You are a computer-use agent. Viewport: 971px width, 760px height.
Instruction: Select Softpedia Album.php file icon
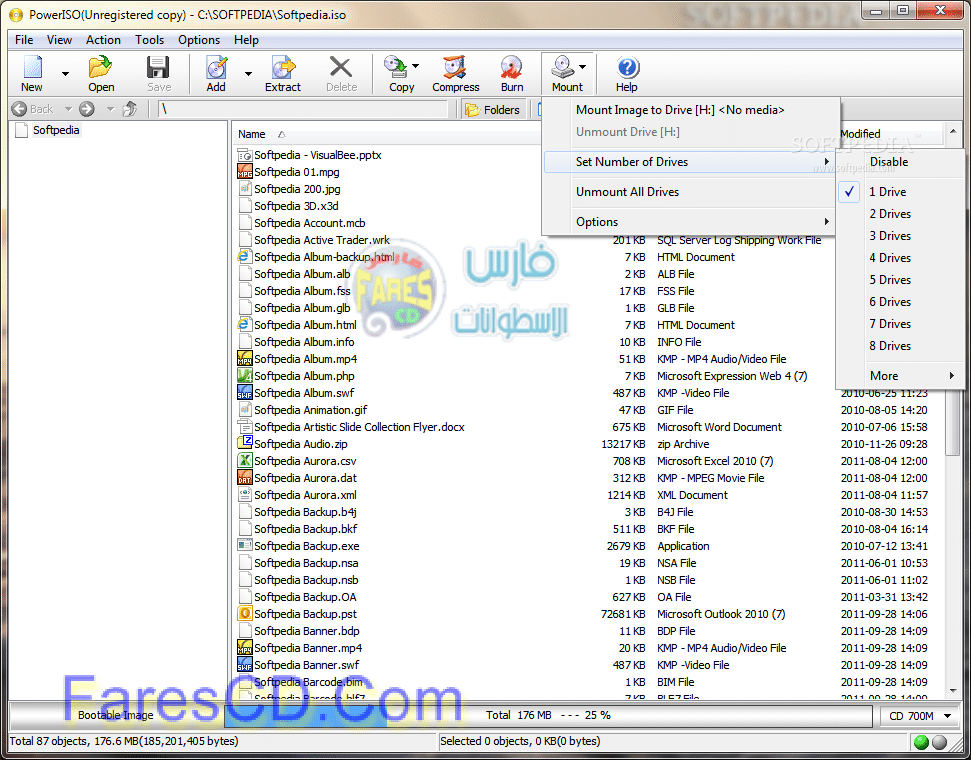tap(245, 375)
